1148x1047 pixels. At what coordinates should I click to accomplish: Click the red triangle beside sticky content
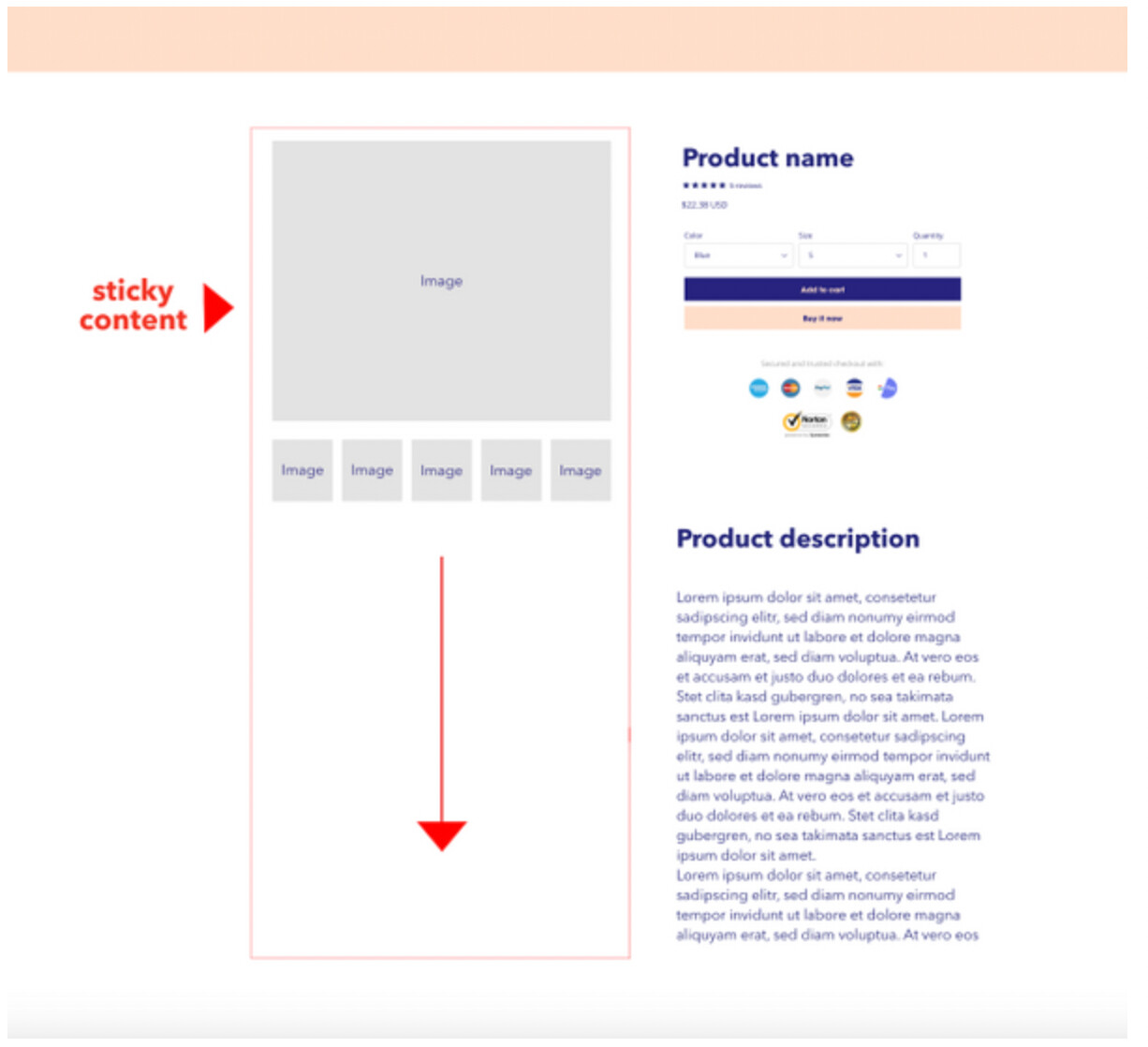[216, 308]
